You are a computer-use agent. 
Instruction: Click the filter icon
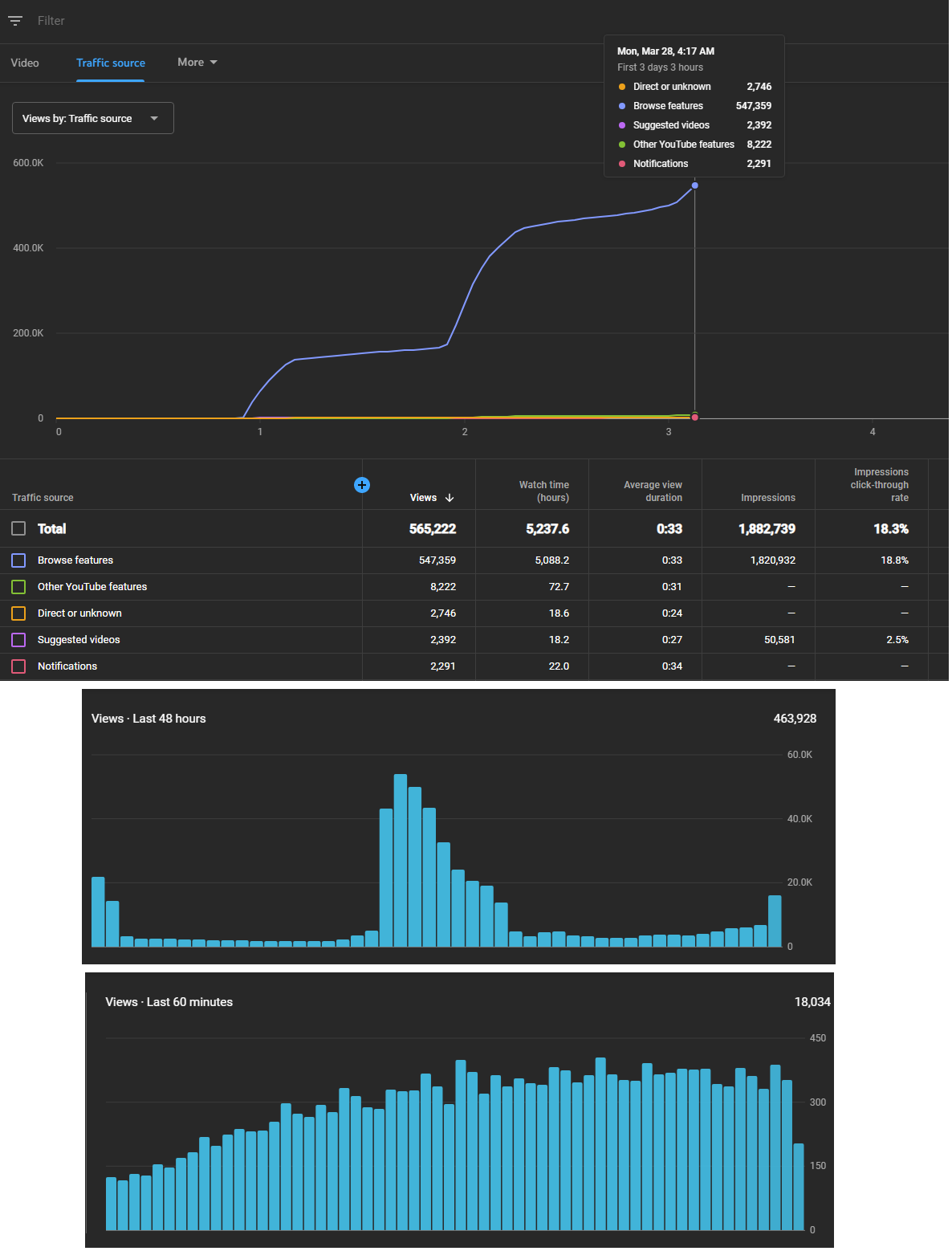(15, 21)
